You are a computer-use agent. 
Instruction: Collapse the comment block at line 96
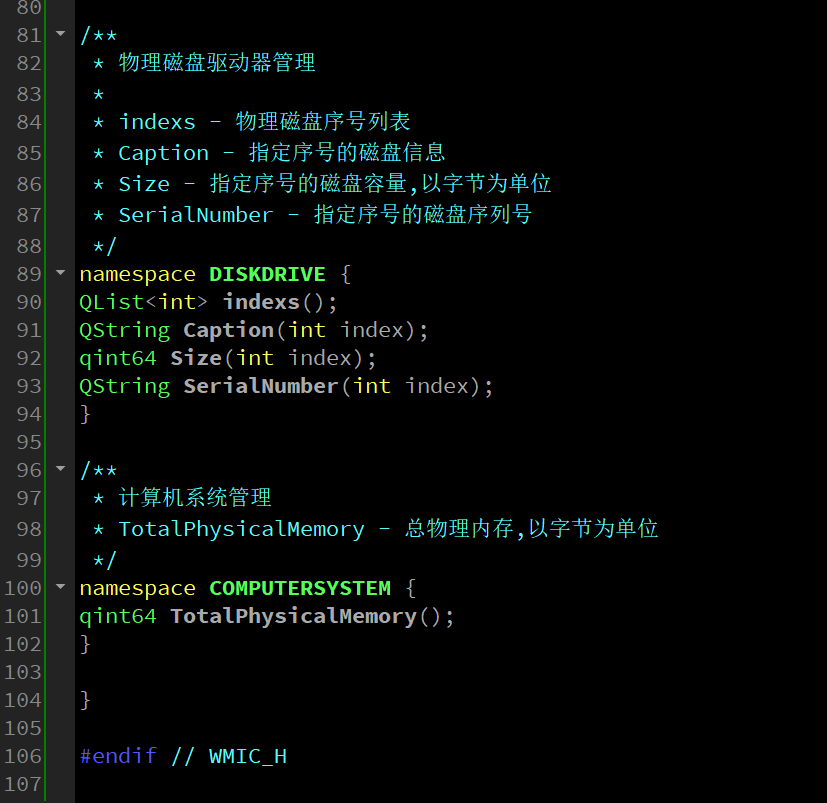tap(61, 469)
